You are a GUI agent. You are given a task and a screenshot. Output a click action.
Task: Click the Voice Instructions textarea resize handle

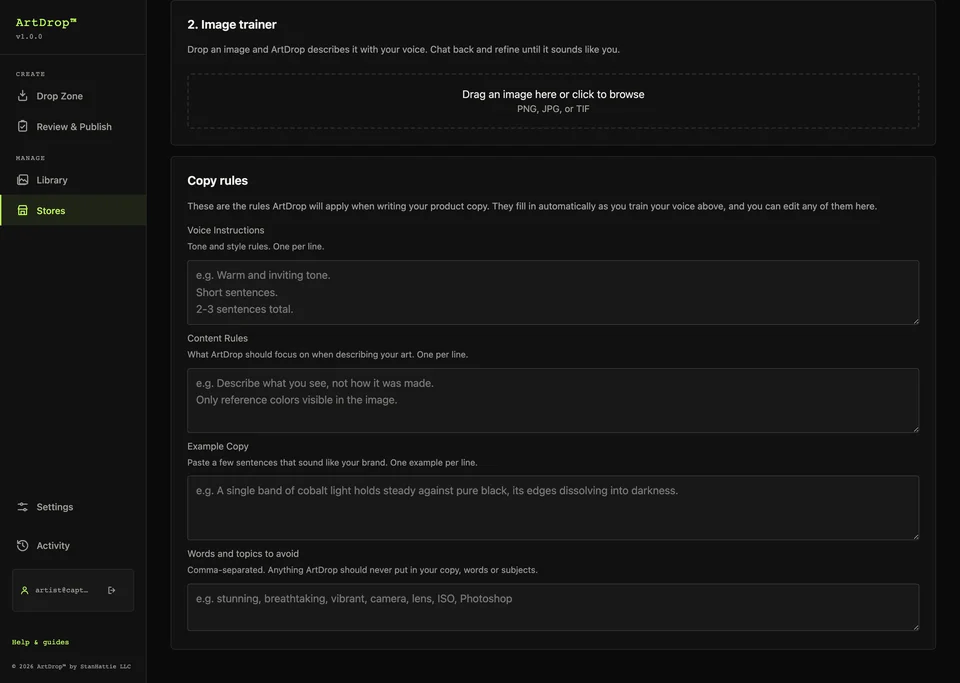tap(916, 321)
